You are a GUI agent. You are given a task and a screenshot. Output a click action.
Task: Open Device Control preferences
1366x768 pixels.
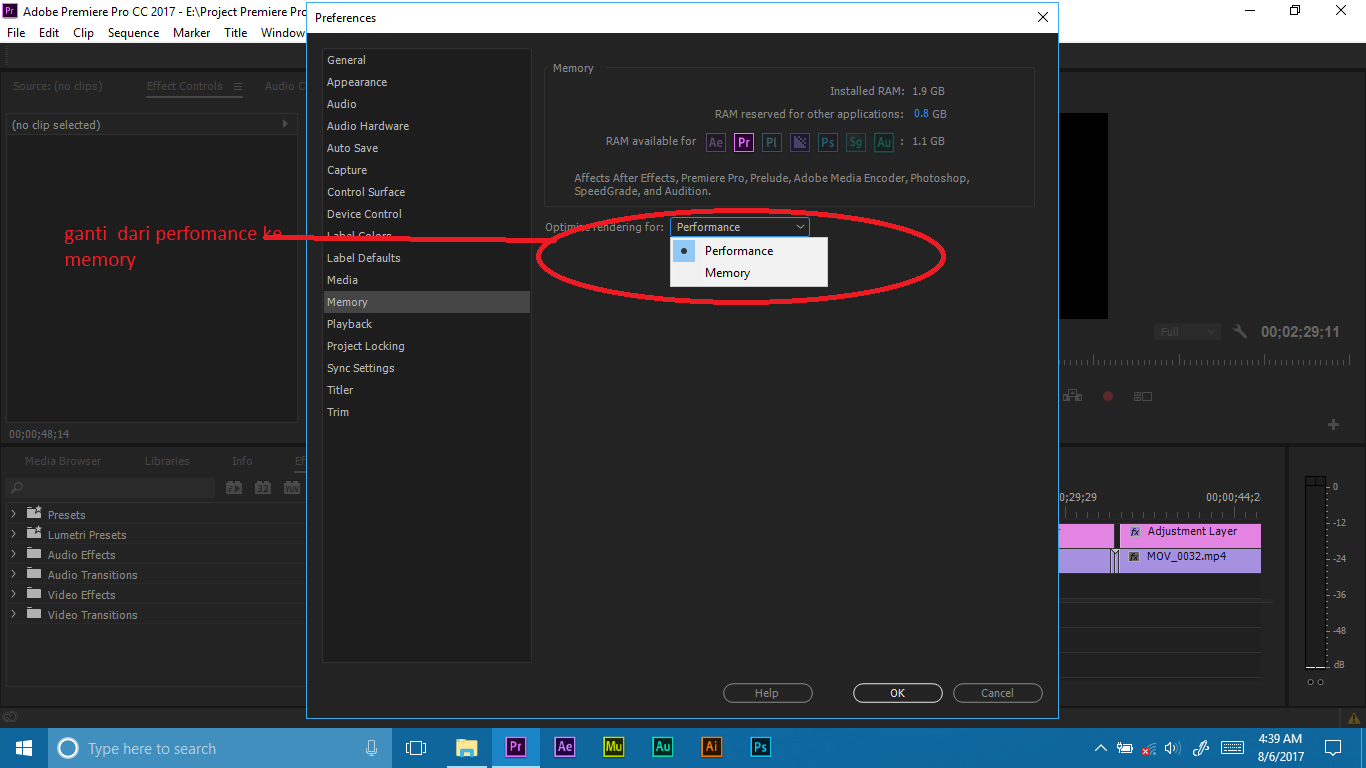[427, 214]
